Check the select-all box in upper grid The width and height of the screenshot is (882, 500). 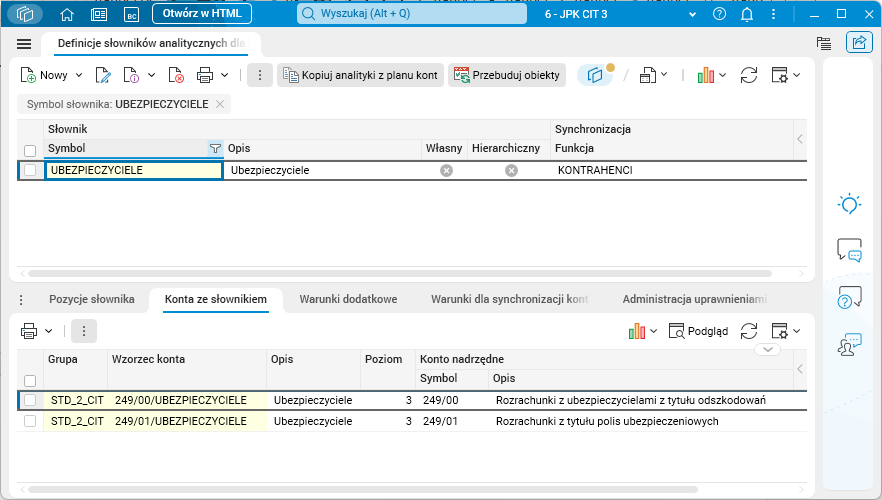tap(30, 151)
